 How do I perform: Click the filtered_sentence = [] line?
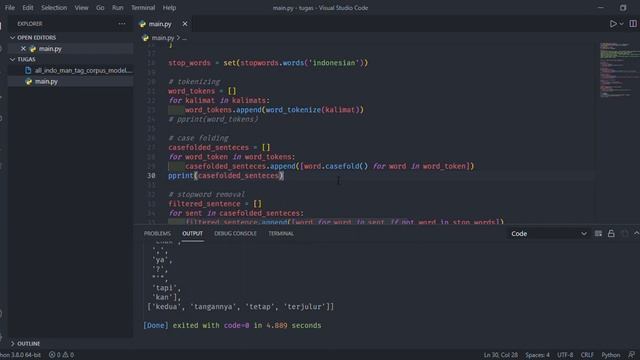coord(215,204)
